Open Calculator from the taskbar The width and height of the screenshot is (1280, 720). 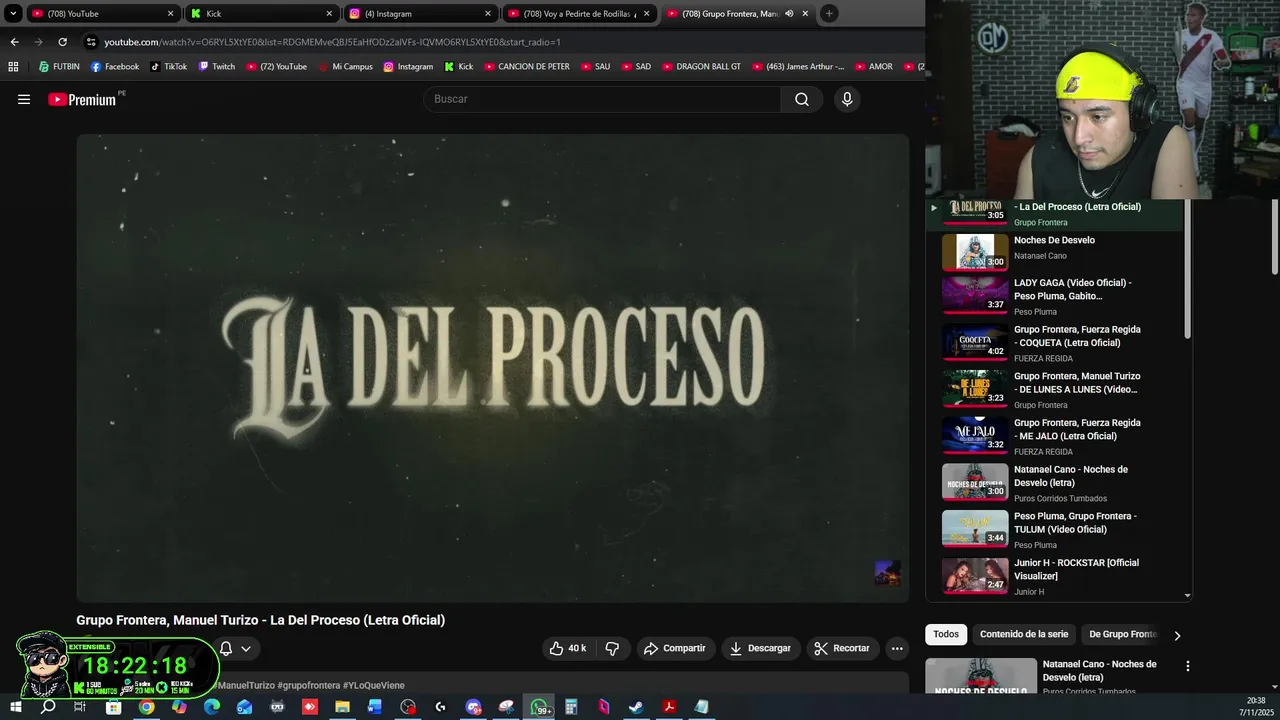[571, 707]
